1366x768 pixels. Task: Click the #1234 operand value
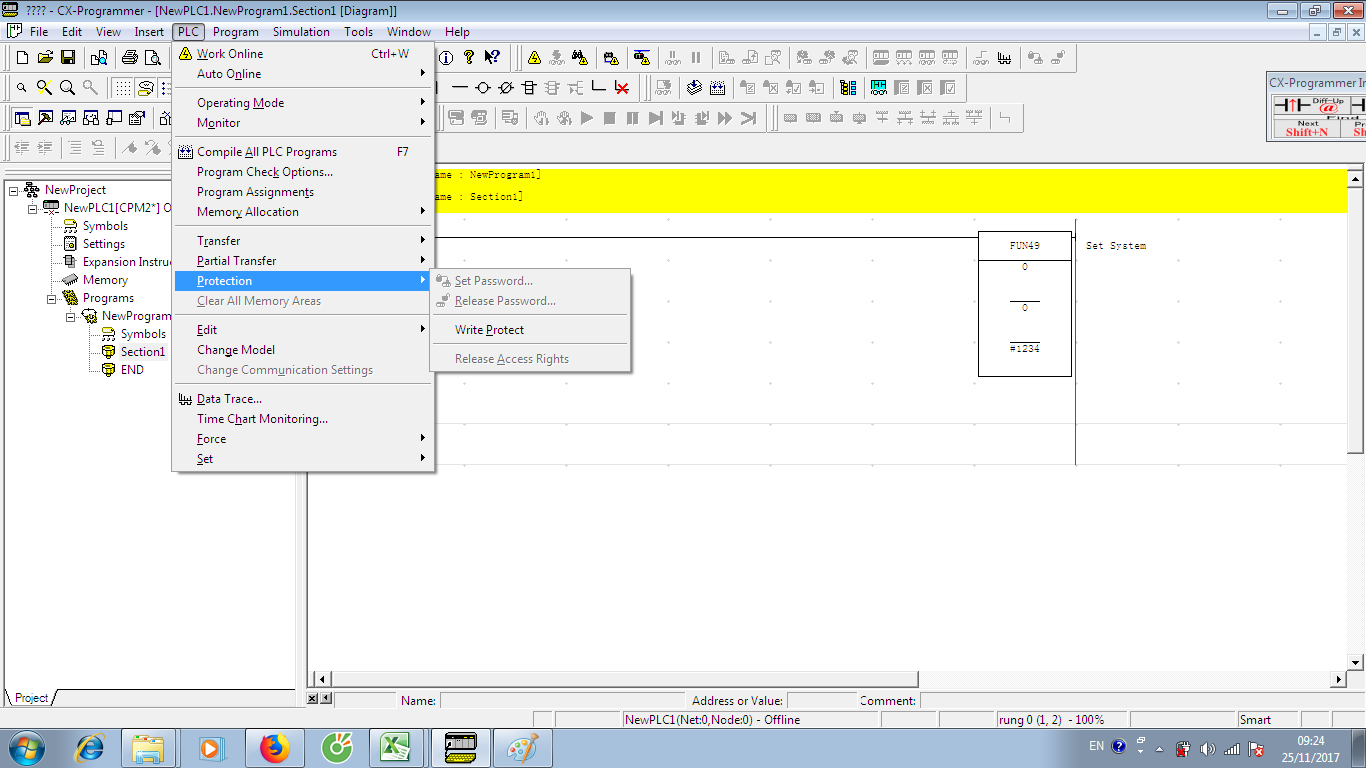[1025, 348]
